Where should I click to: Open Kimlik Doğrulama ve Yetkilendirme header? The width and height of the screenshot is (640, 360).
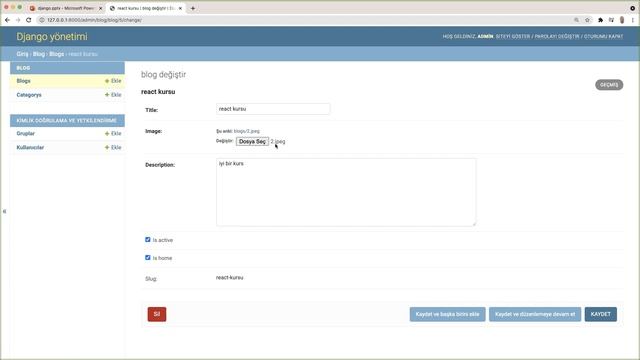(67, 120)
